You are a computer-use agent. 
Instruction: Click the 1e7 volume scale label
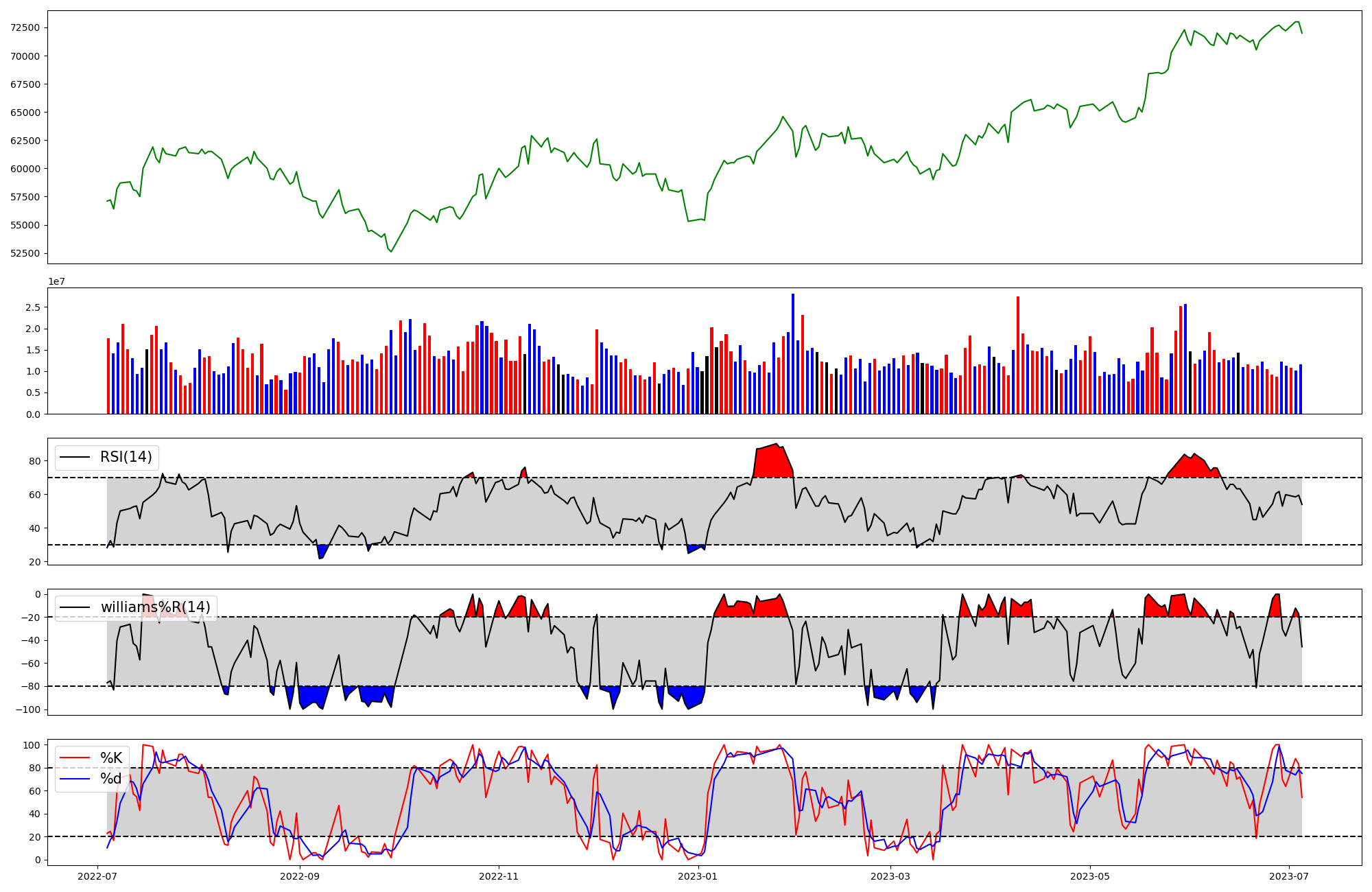[56, 281]
